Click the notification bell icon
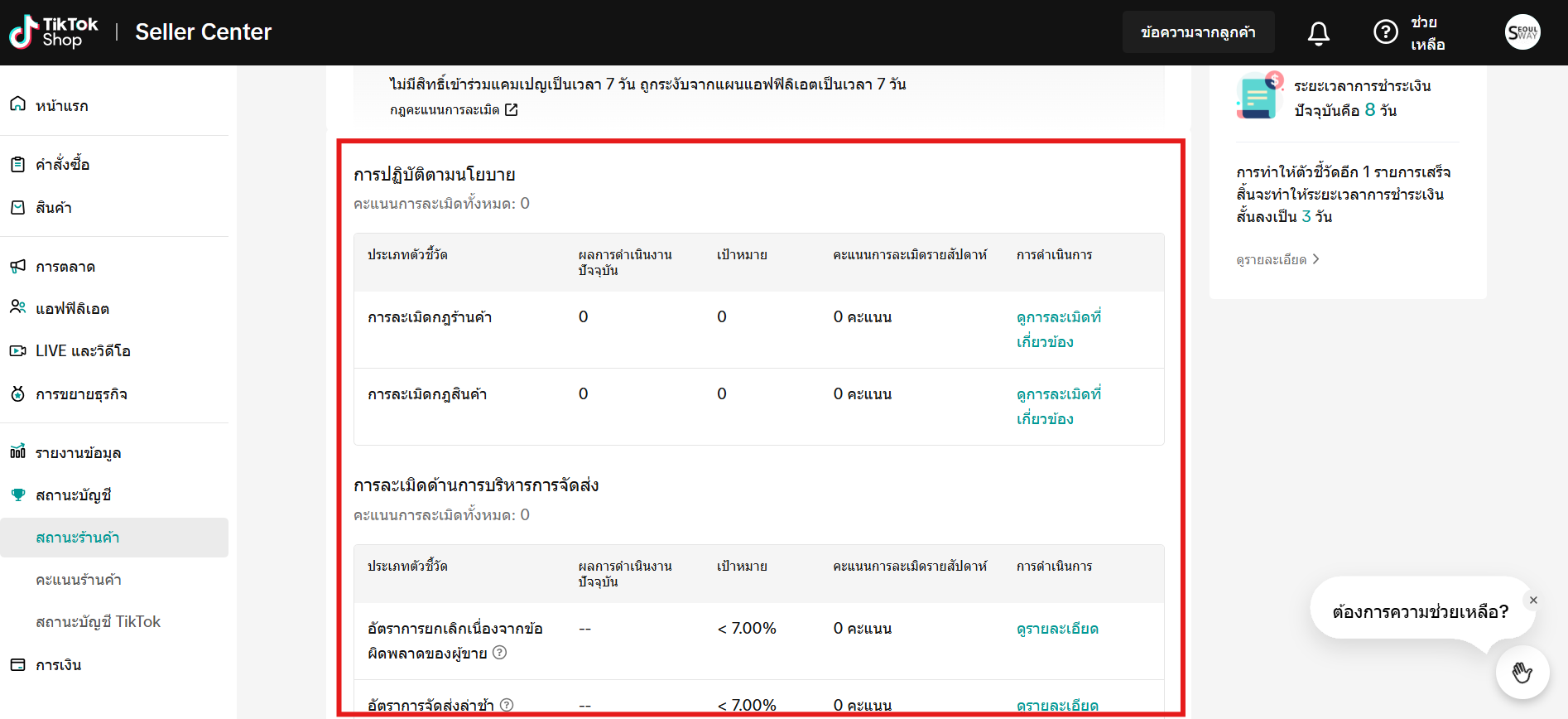The width and height of the screenshot is (1568, 719). (1318, 33)
